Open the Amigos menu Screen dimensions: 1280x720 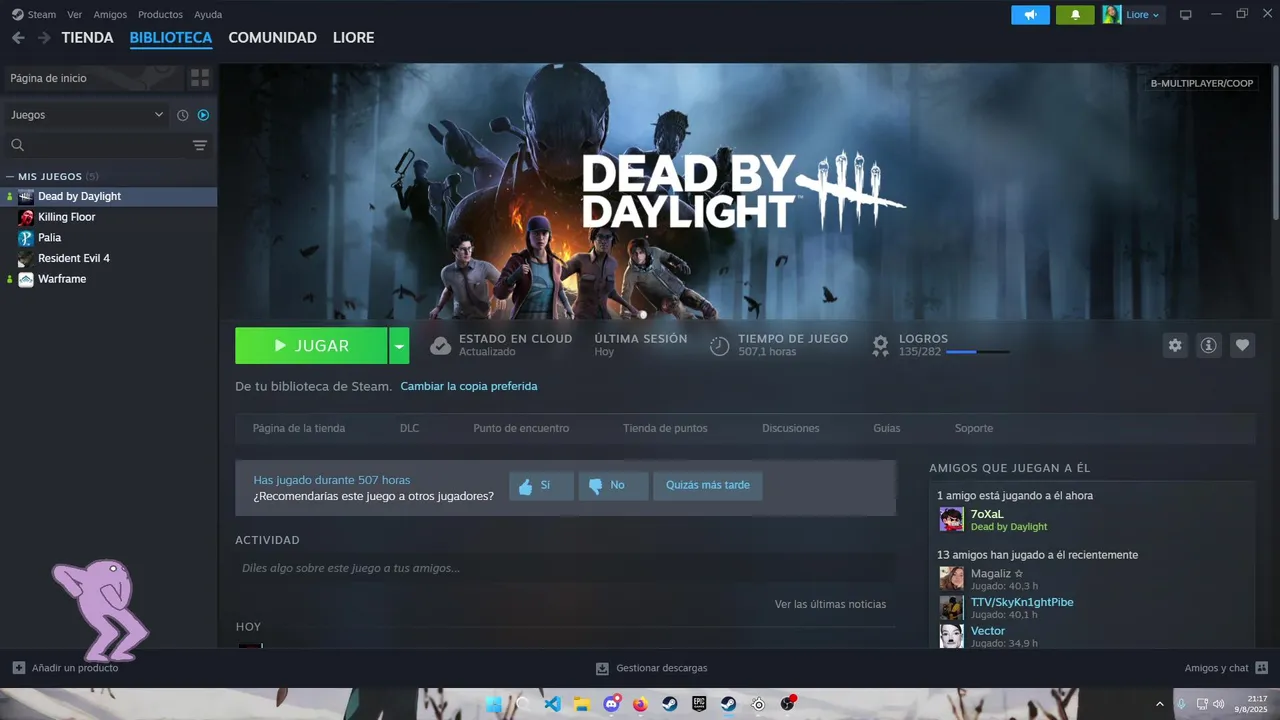[110, 15]
